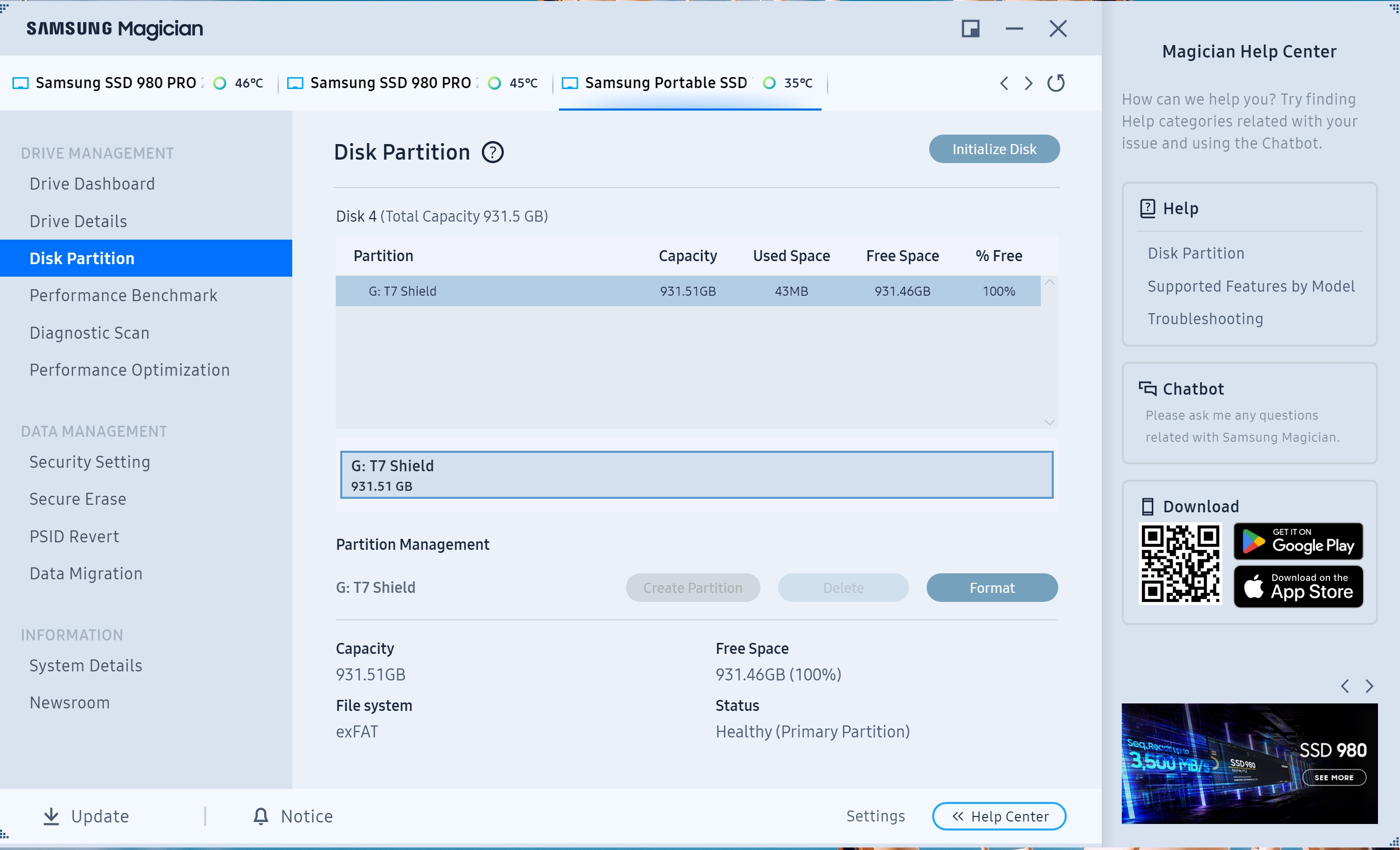Open System Details page
1400x850 pixels.
point(86,665)
